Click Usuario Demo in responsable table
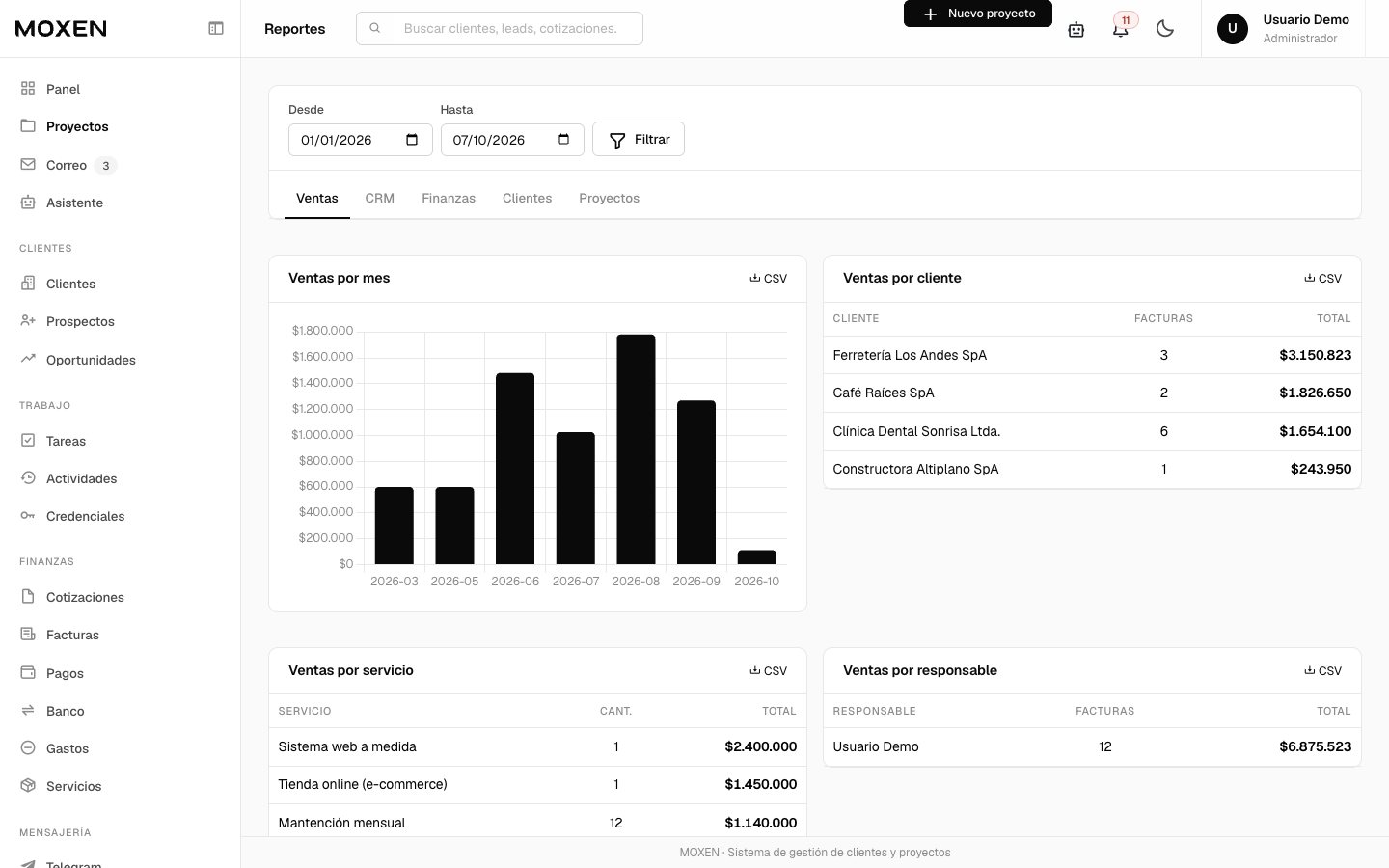 [876, 746]
